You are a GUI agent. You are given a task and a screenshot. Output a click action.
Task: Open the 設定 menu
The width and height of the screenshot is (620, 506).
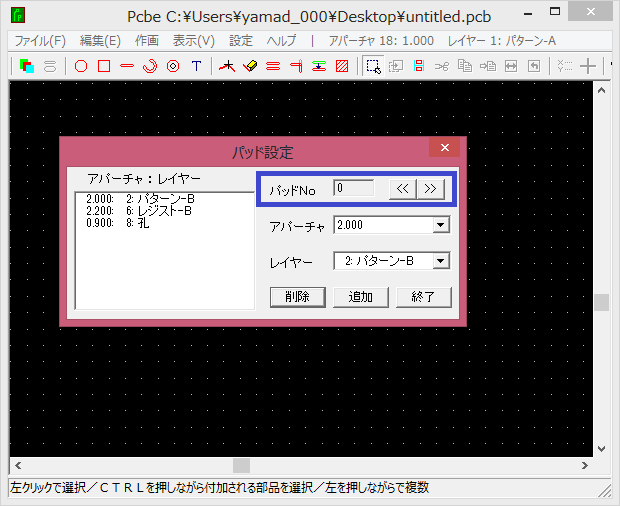point(241,41)
